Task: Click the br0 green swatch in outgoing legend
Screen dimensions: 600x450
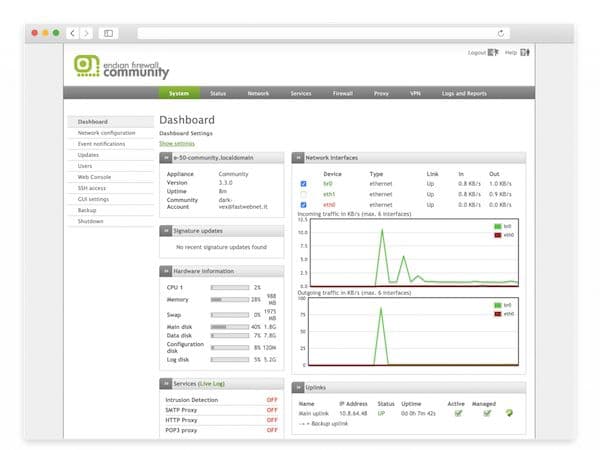Action: (x=497, y=305)
